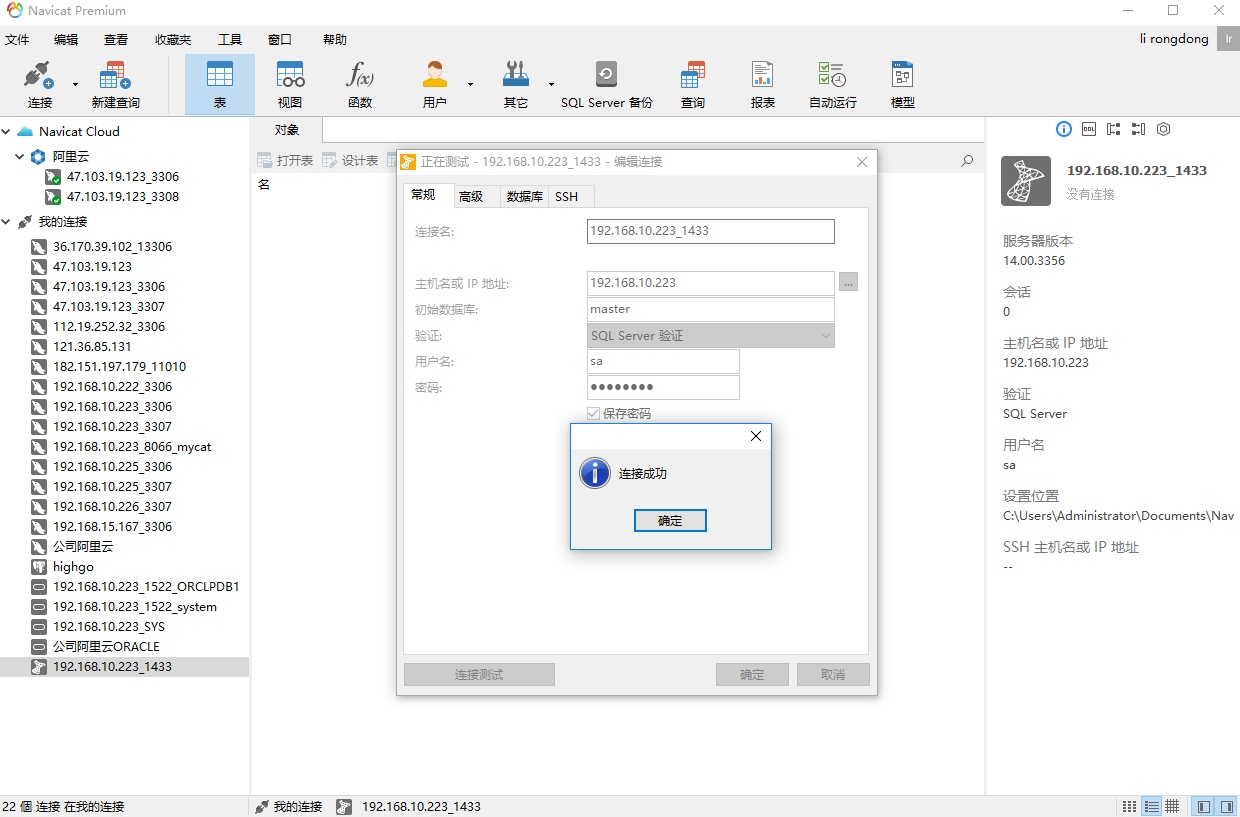Image resolution: width=1240 pixels, height=817 pixels.
Task: Show the general info icon in right panel
Action: point(1063,129)
